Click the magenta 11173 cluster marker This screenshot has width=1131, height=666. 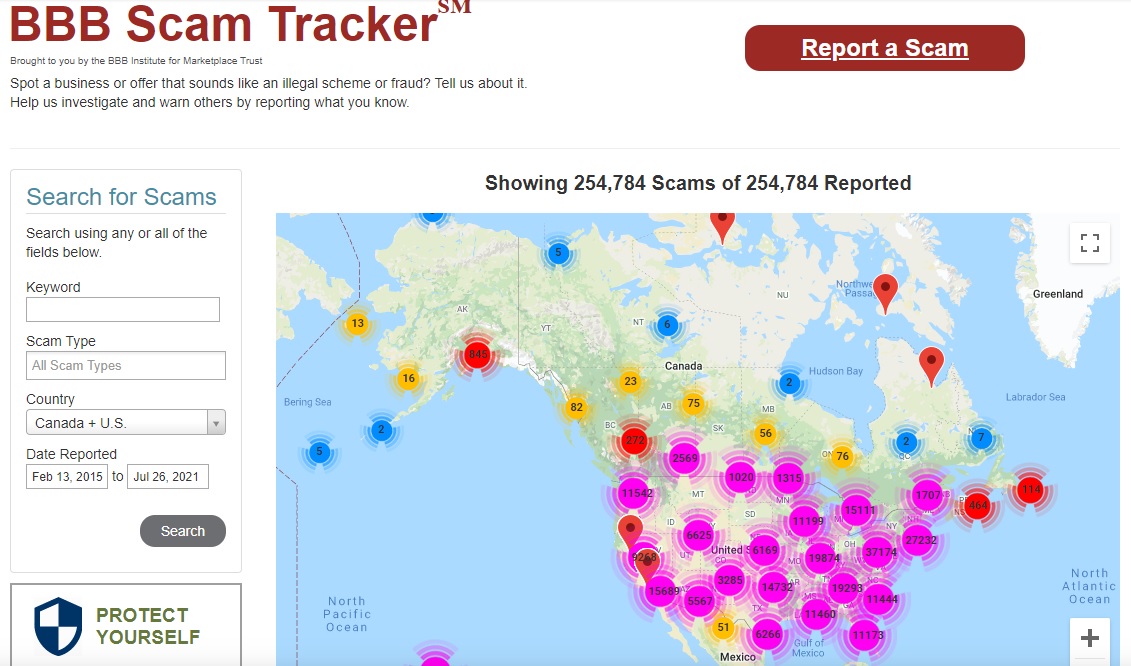867,635
